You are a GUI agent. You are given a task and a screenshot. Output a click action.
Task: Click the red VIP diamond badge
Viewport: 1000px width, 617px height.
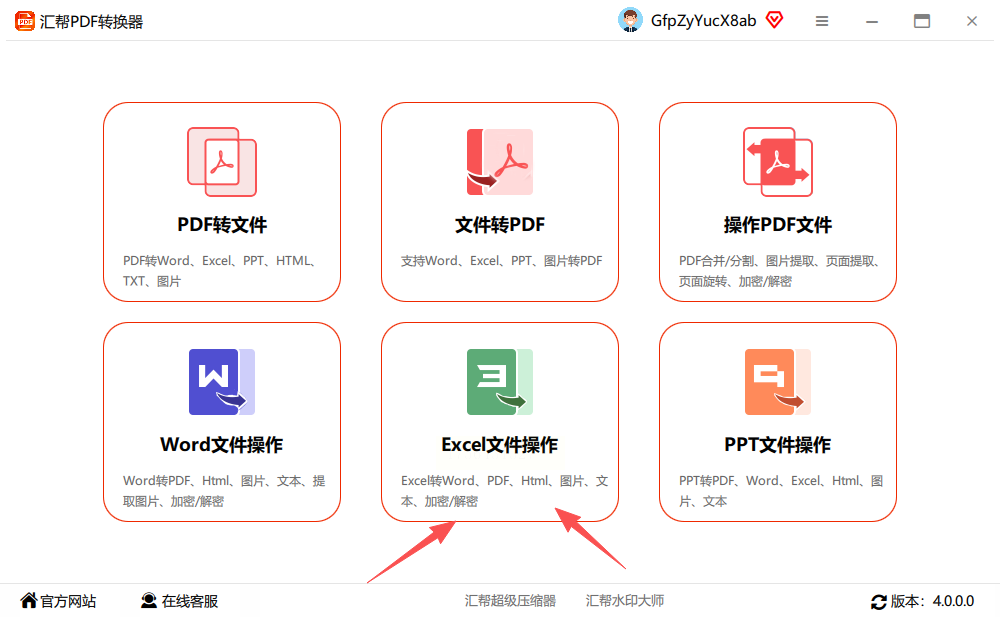coord(774,20)
